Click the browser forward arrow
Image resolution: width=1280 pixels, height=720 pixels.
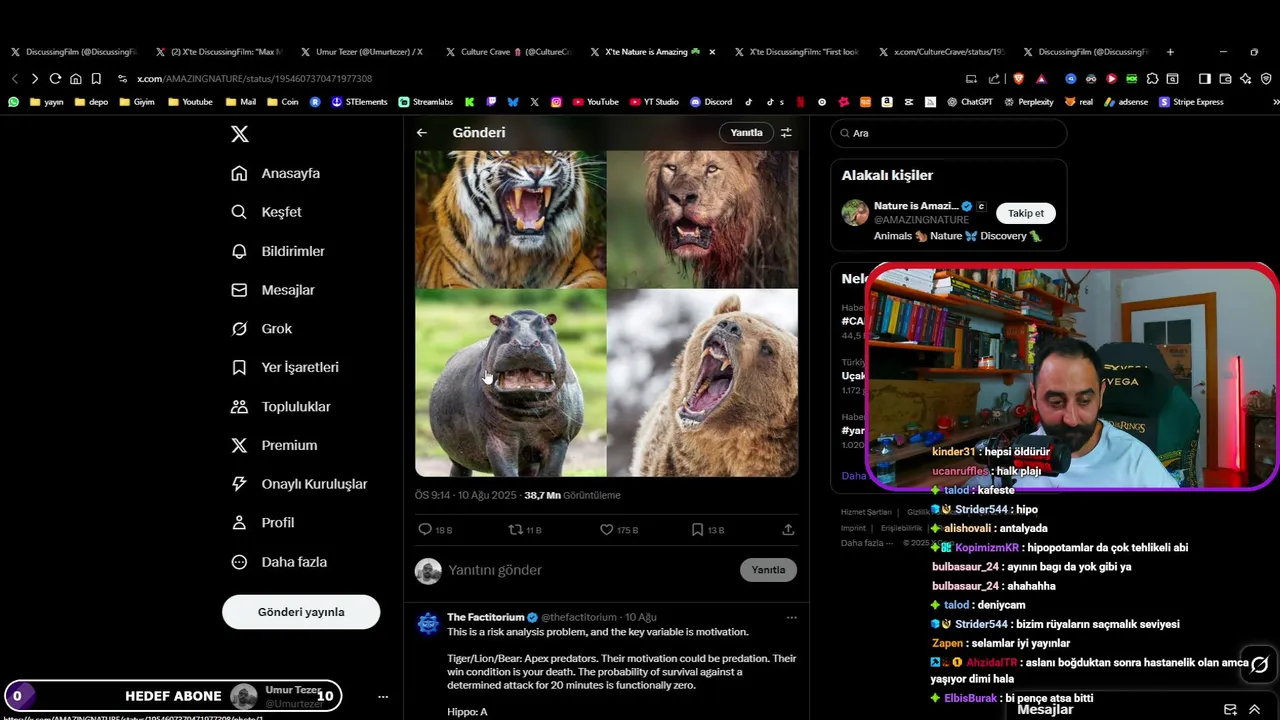point(34,78)
